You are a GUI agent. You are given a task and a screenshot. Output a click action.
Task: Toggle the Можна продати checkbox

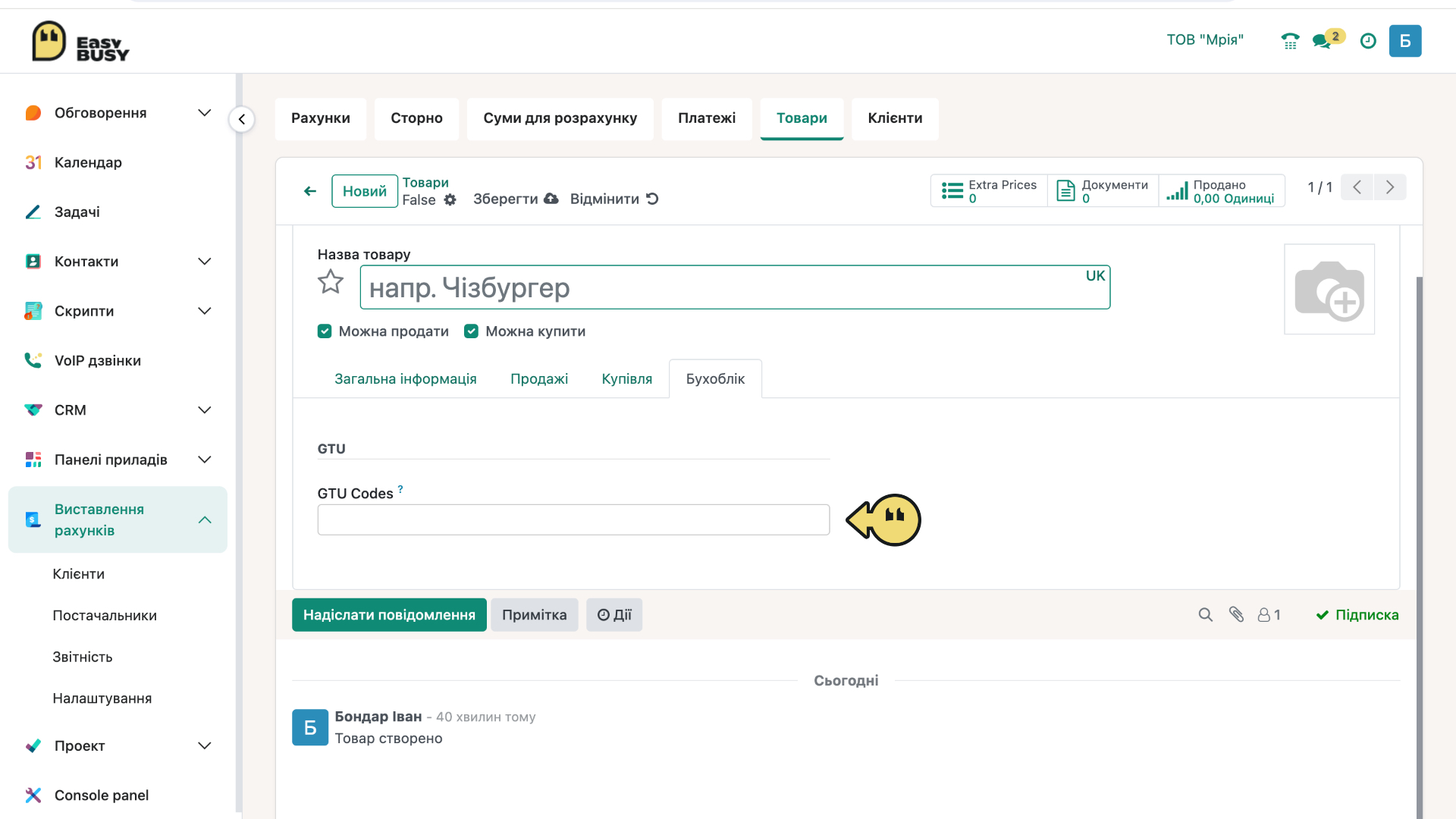(x=325, y=331)
